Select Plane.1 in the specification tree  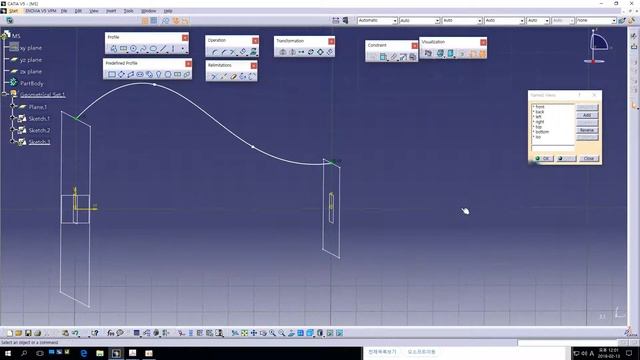[x=38, y=107]
